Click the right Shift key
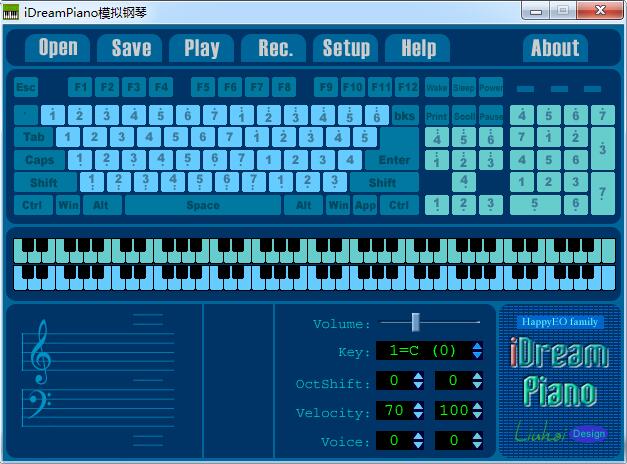The height and width of the screenshot is (464, 627). [384, 183]
